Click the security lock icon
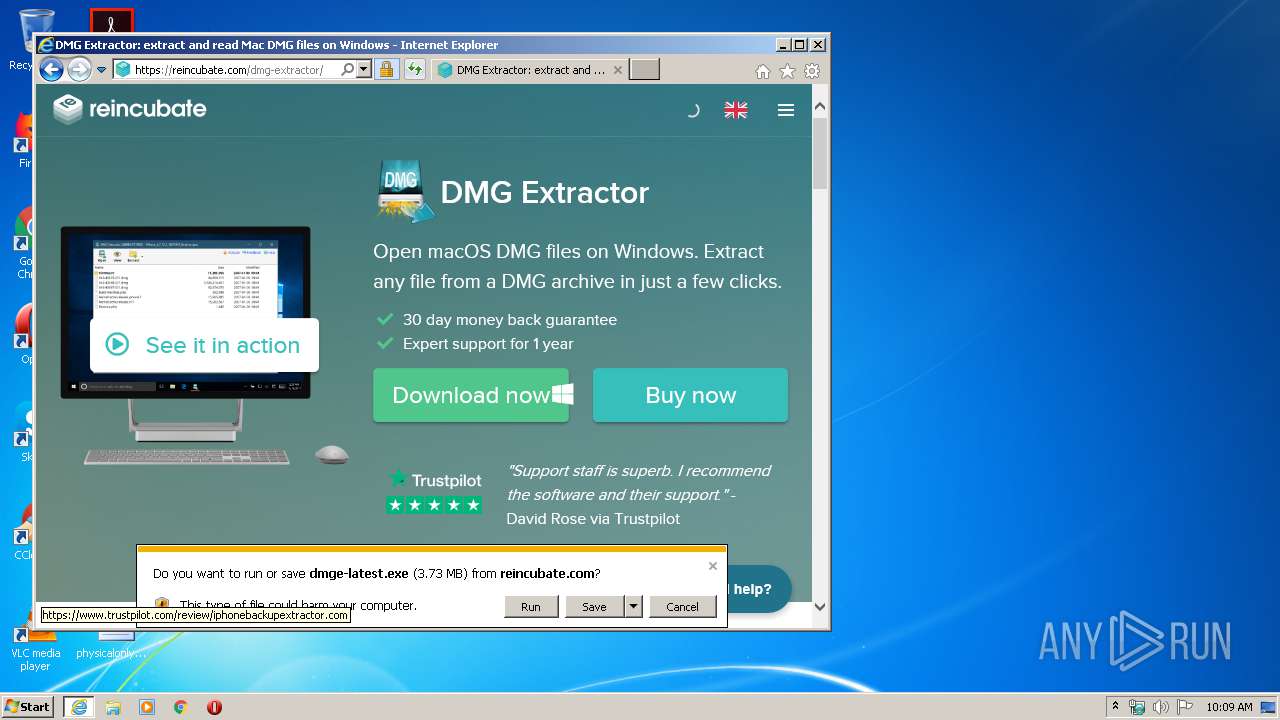This screenshot has height=720, width=1280. pyautogui.click(x=386, y=70)
